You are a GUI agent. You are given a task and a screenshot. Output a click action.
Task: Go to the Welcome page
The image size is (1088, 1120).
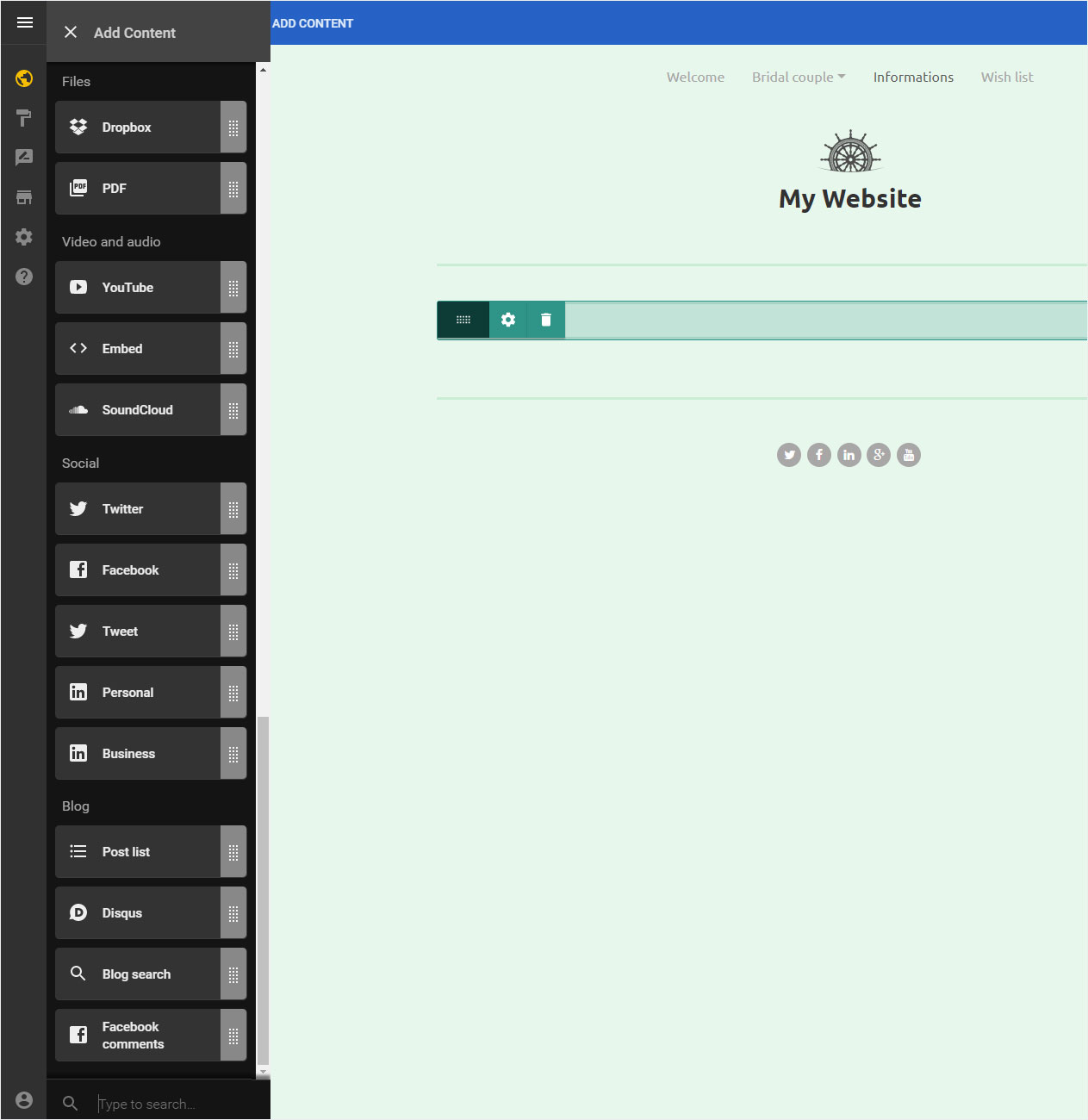(695, 77)
